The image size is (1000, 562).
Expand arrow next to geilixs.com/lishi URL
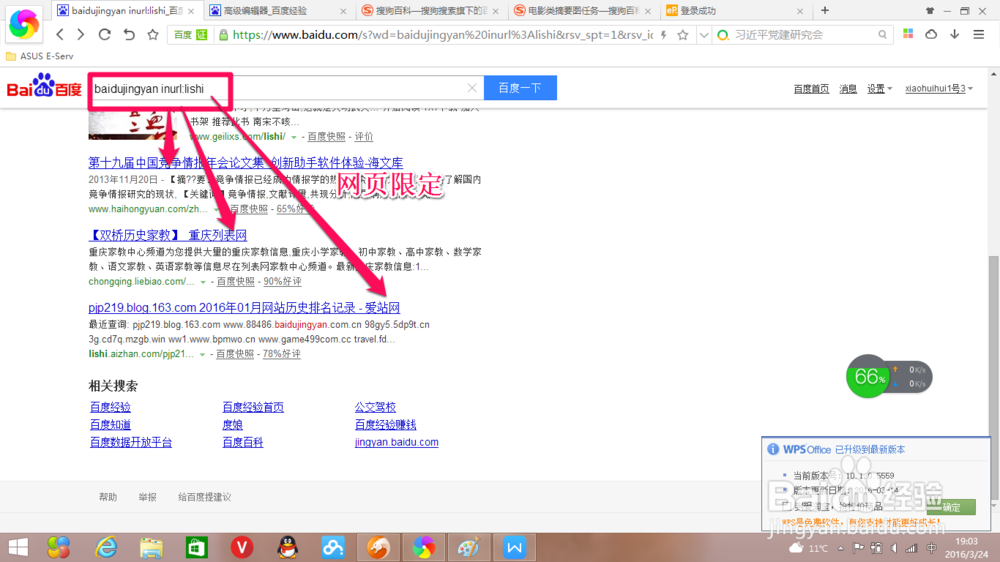(x=294, y=137)
